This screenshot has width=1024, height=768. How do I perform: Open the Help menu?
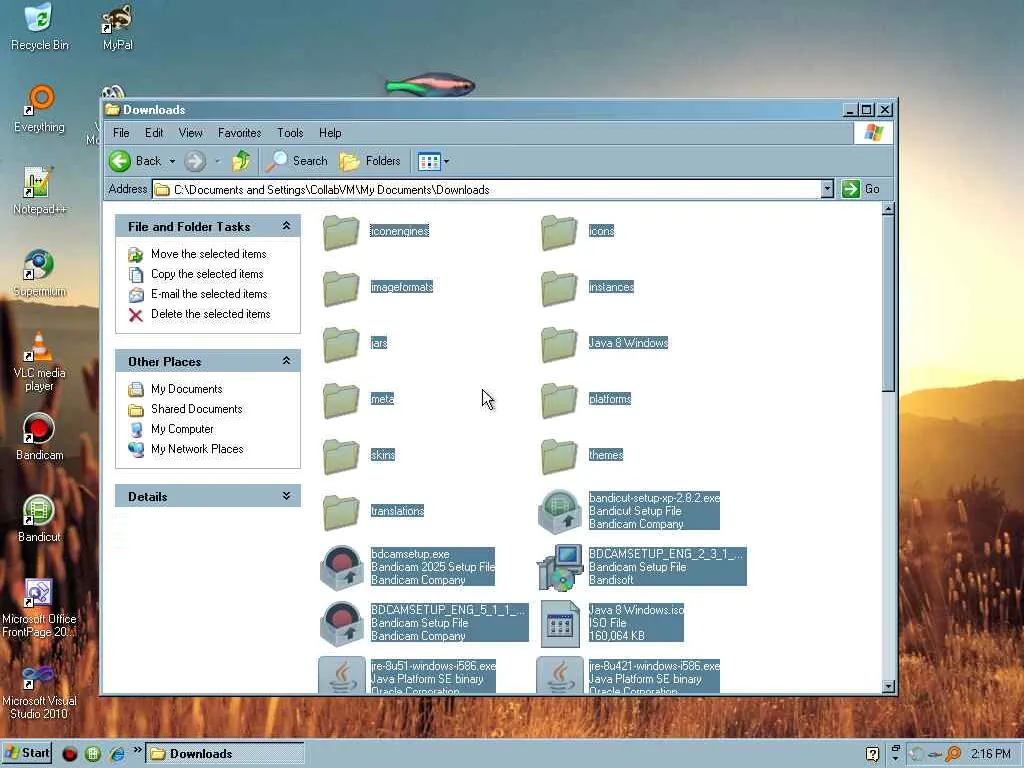(330, 133)
